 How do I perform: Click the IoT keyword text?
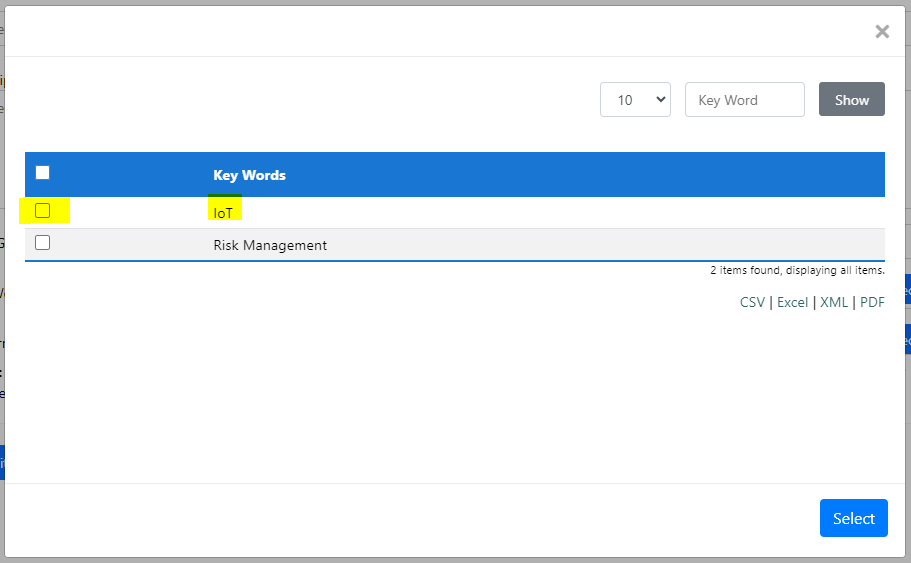(223, 213)
